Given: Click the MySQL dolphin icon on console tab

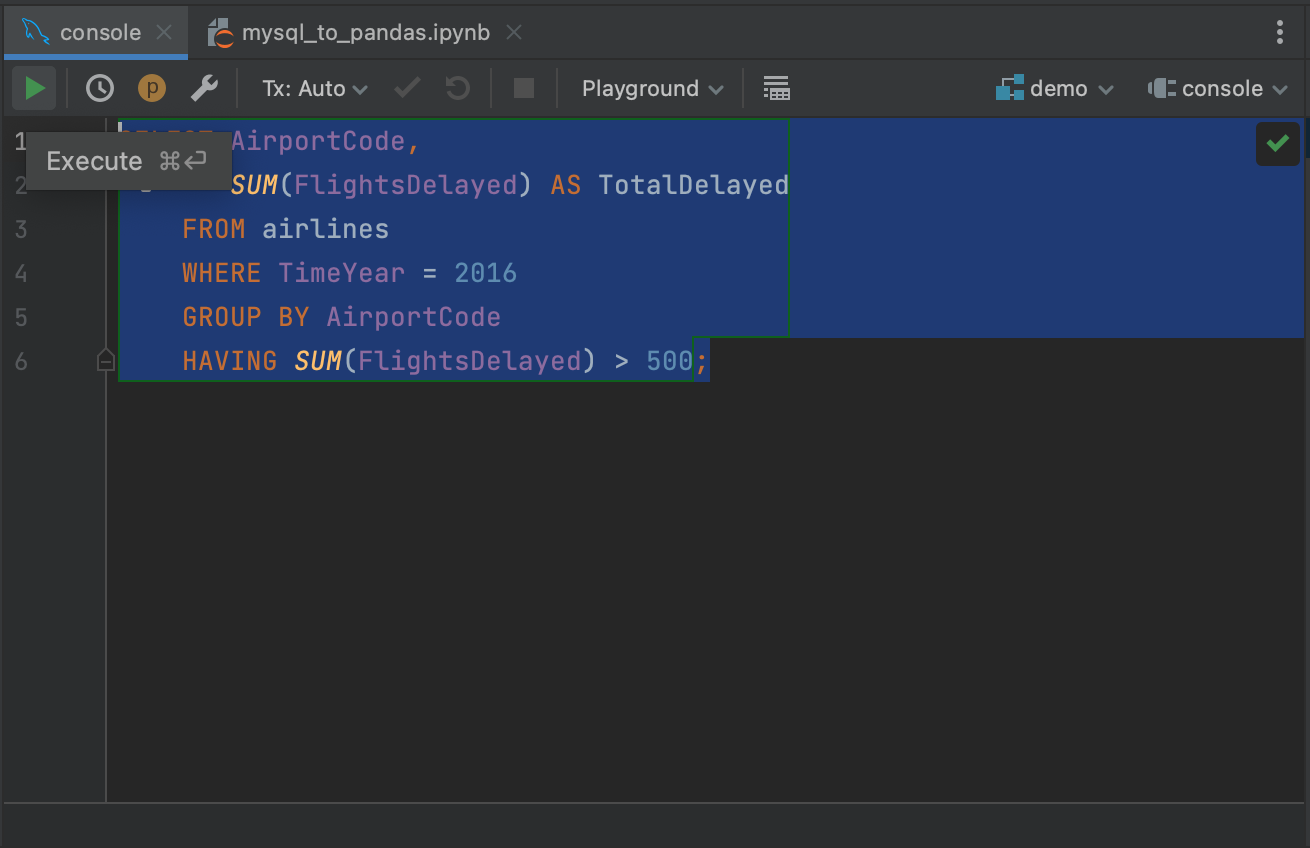Looking at the screenshot, I should pos(36,32).
